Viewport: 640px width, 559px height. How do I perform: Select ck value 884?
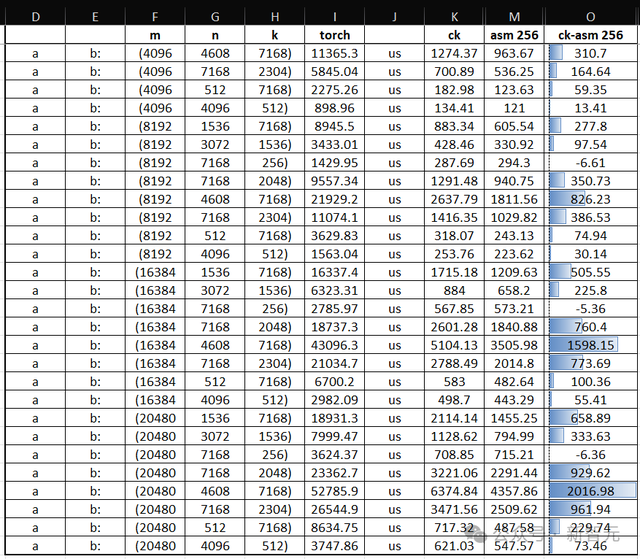point(454,291)
